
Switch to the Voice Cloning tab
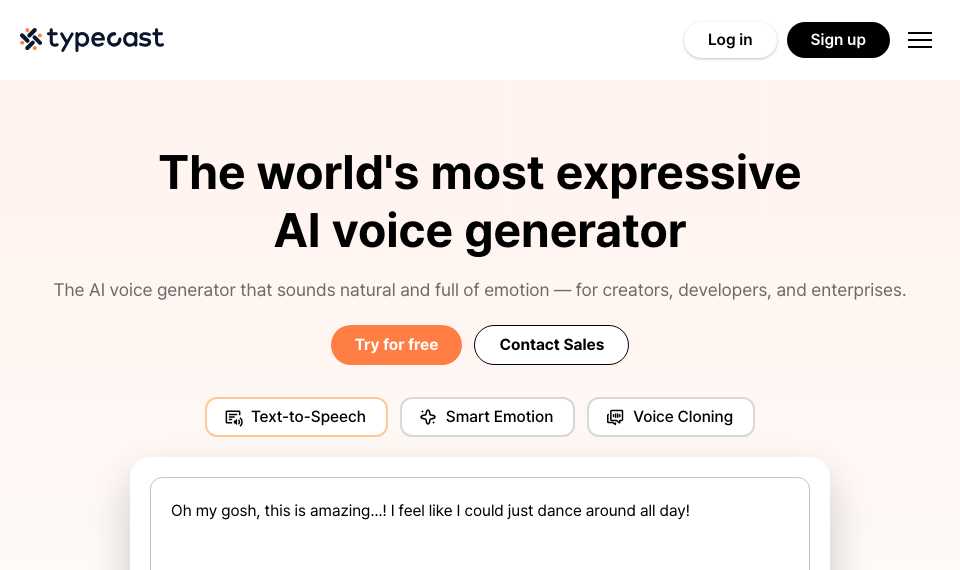(671, 417)
